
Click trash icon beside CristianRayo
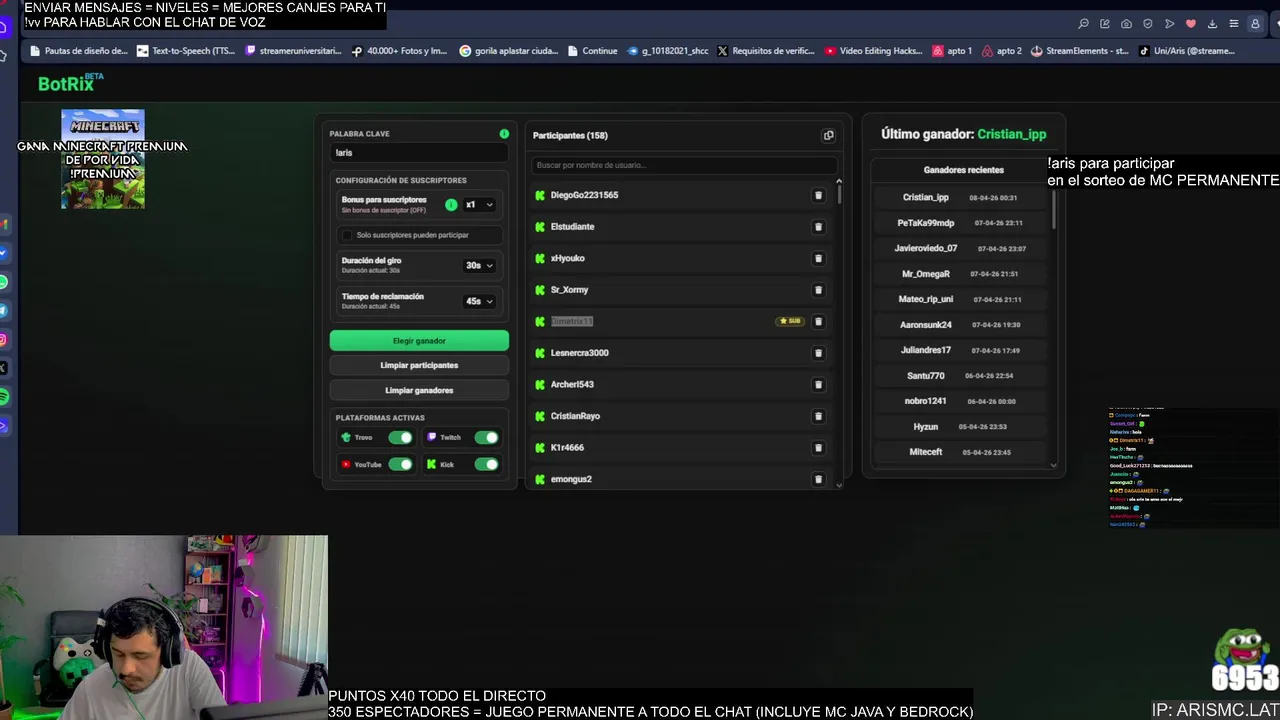click(x=818, y=416)
